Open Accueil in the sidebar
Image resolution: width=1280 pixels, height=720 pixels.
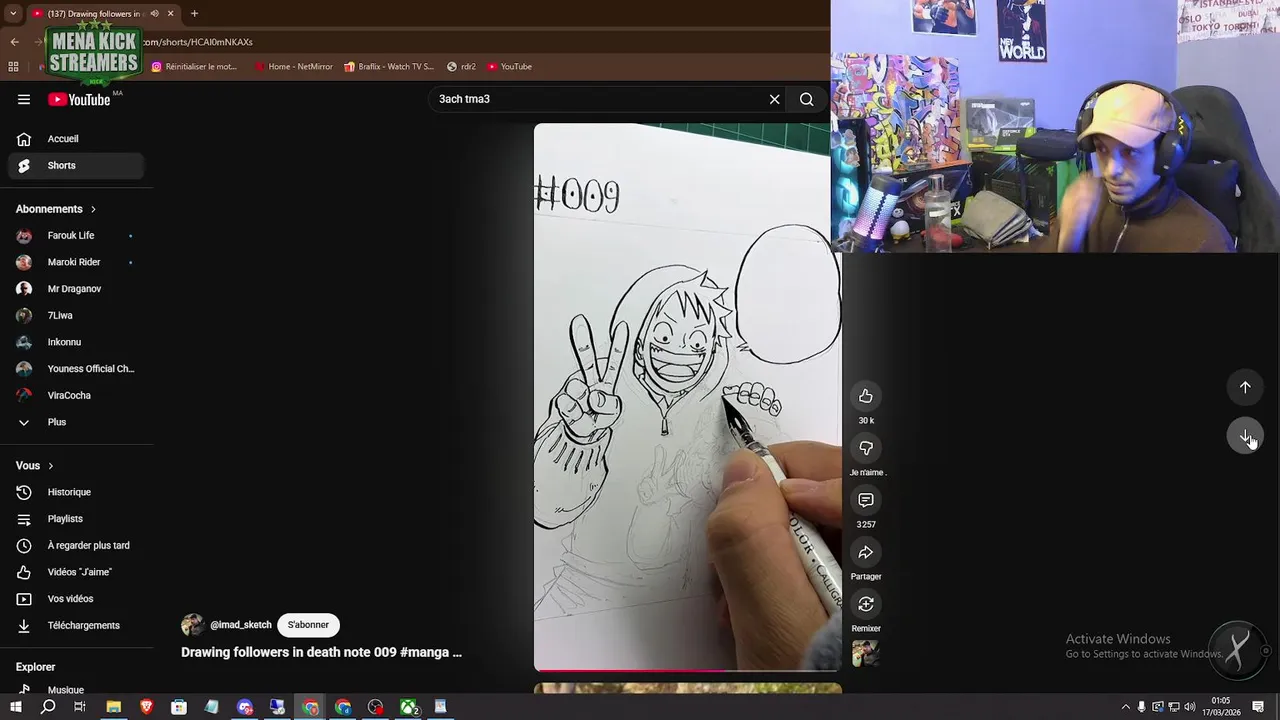click(76, 139)
